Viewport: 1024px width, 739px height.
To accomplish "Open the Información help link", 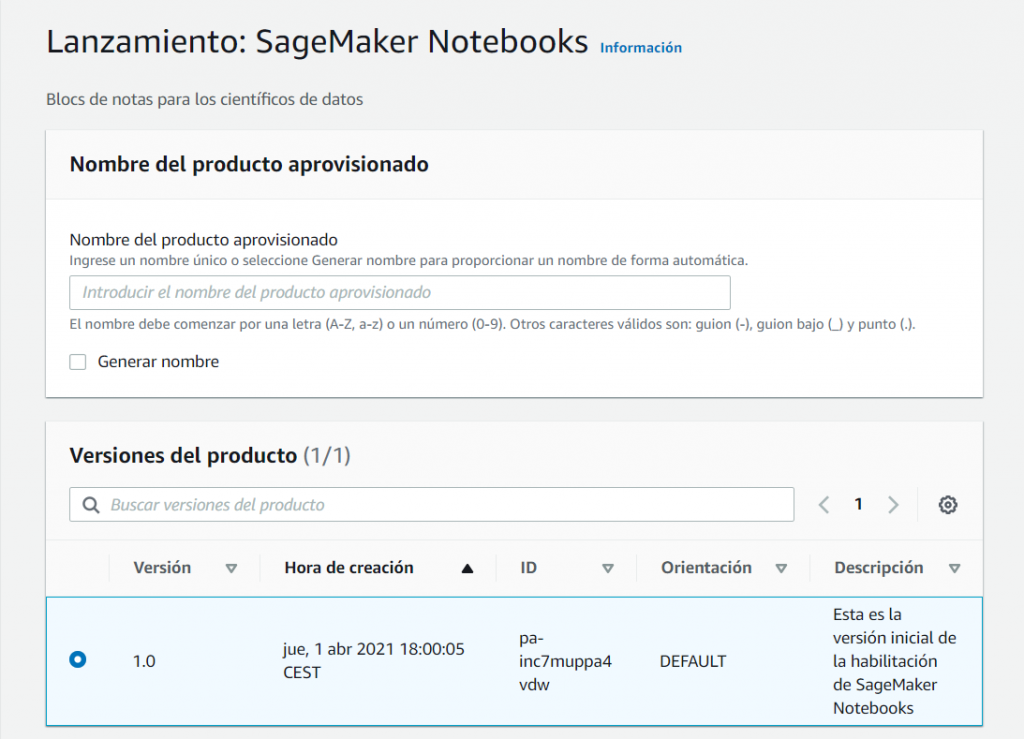I will [640, 47].
